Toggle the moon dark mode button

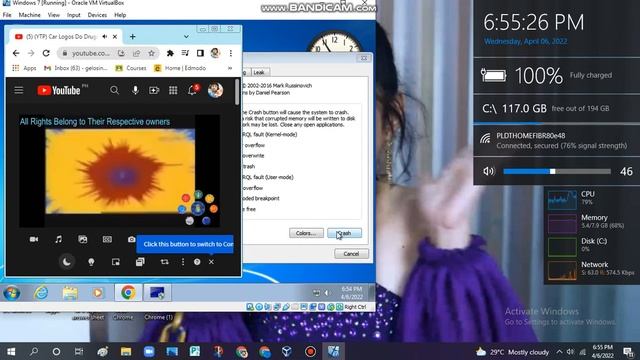click(67, 262)
